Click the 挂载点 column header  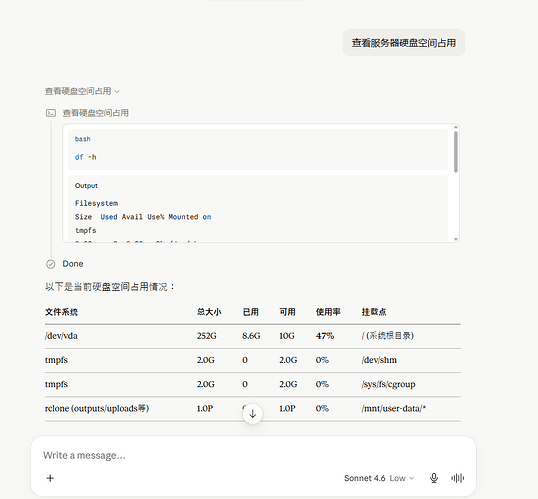(x=374, y=312)
